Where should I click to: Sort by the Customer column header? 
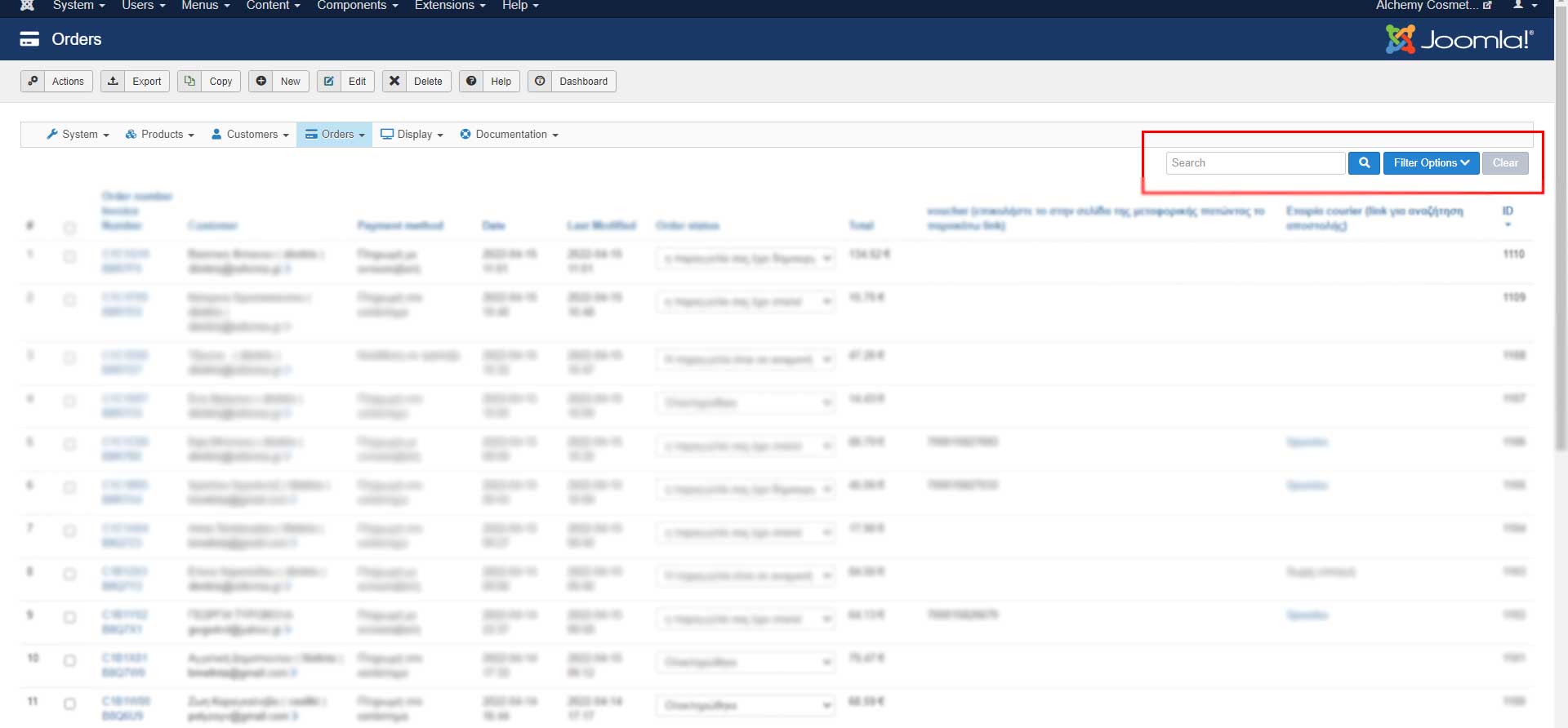pos(212,225)
